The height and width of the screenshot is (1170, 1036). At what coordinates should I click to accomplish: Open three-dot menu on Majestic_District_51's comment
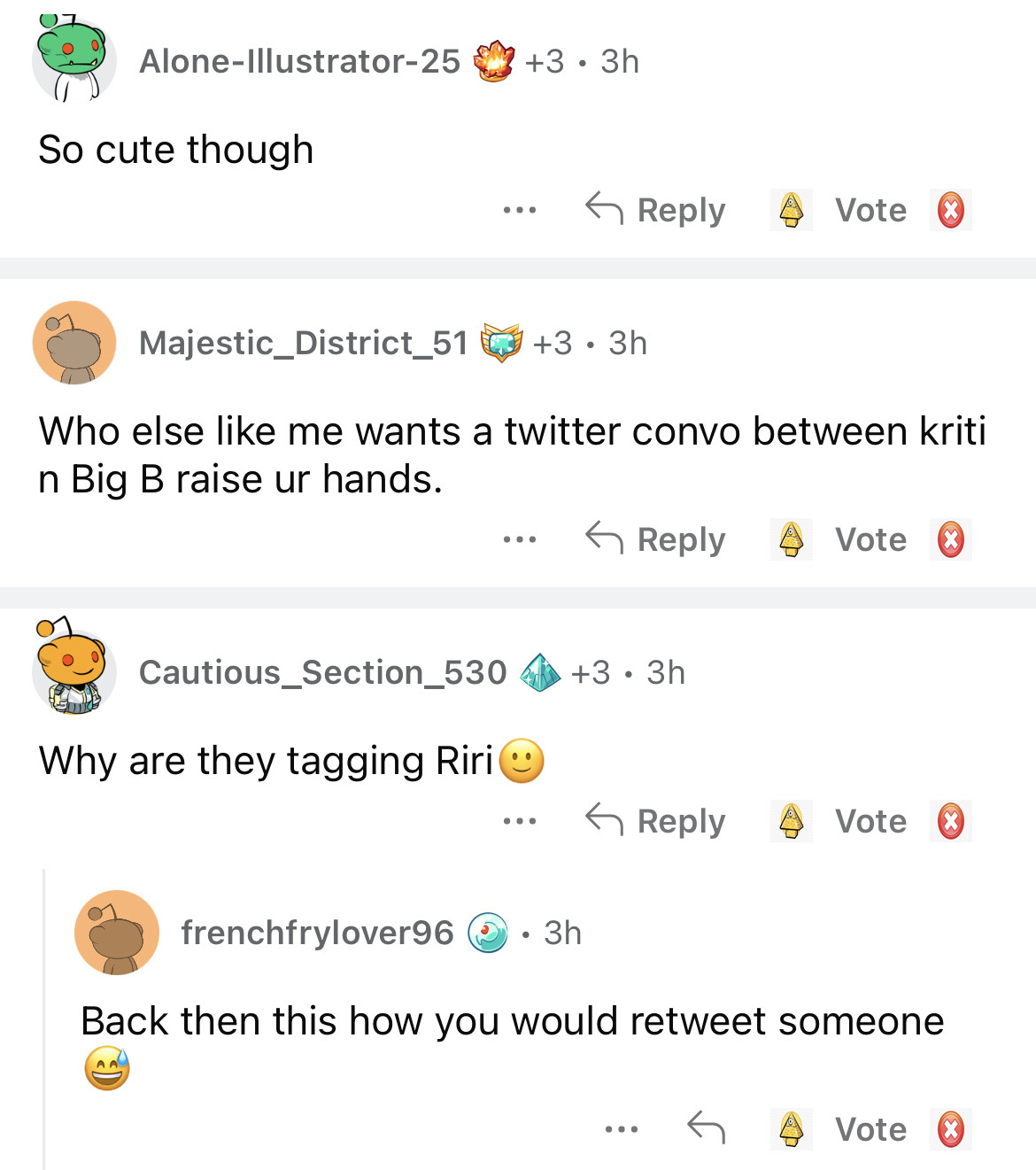pyautogui.click(x=519, y=539)
